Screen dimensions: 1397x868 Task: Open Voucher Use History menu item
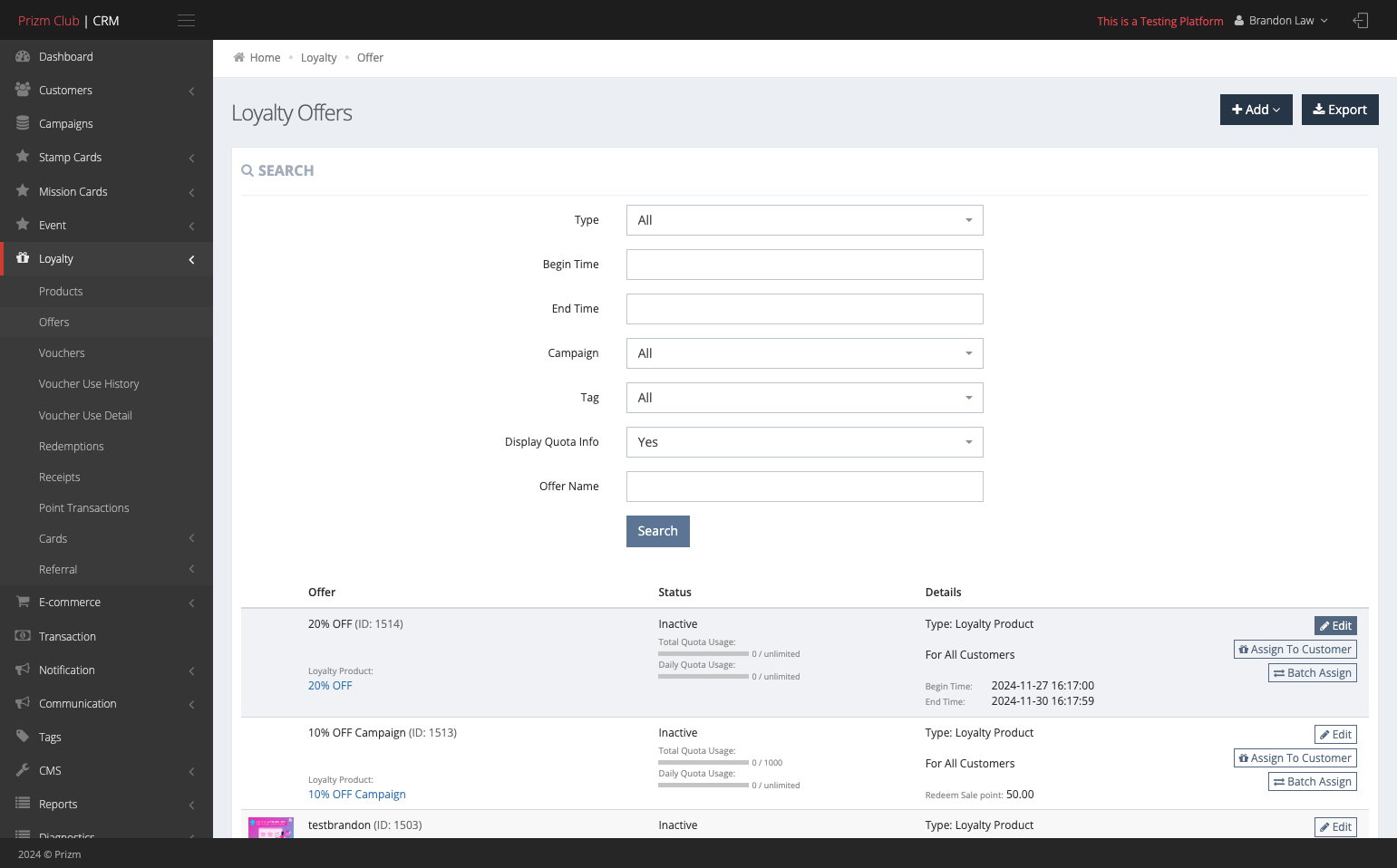click(x=89, y=383)
